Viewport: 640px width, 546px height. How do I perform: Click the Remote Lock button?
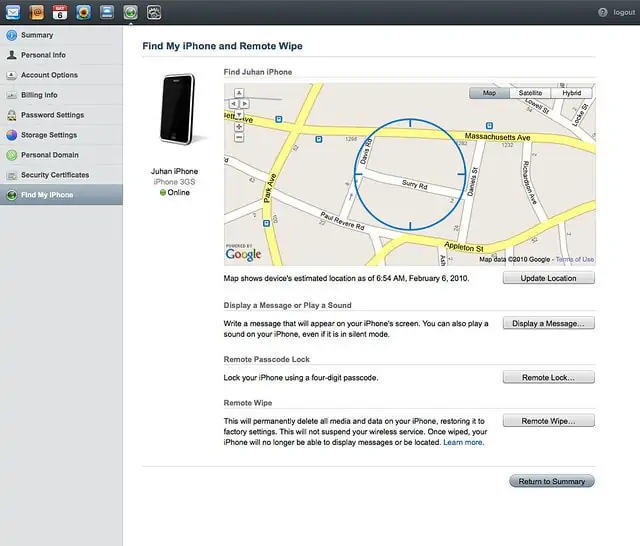tap(549, 377)
